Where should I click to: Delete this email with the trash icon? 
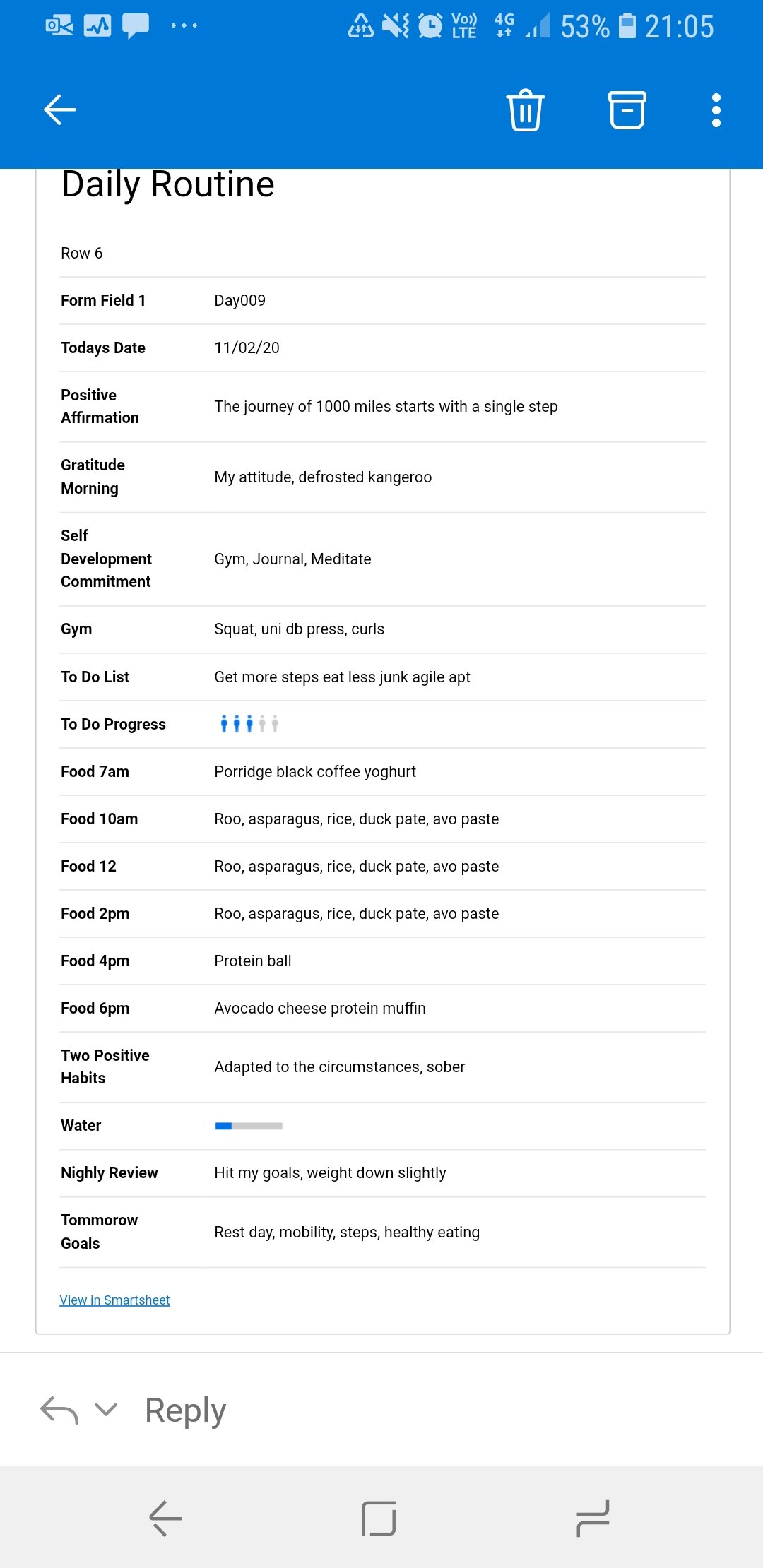[x=525, y=110]
